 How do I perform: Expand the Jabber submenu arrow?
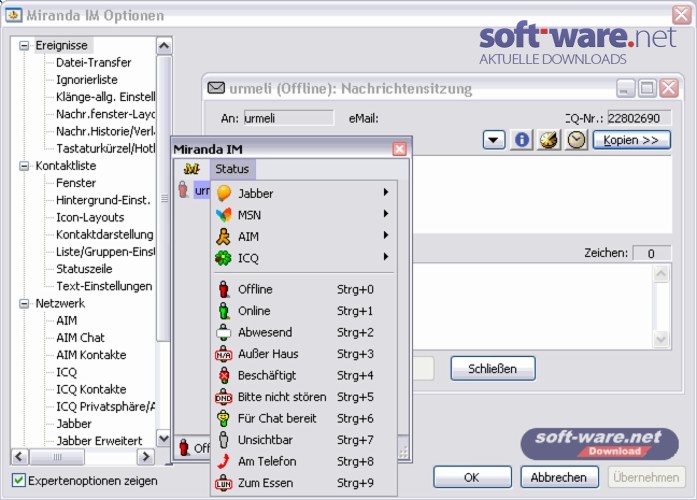(386, 192)
